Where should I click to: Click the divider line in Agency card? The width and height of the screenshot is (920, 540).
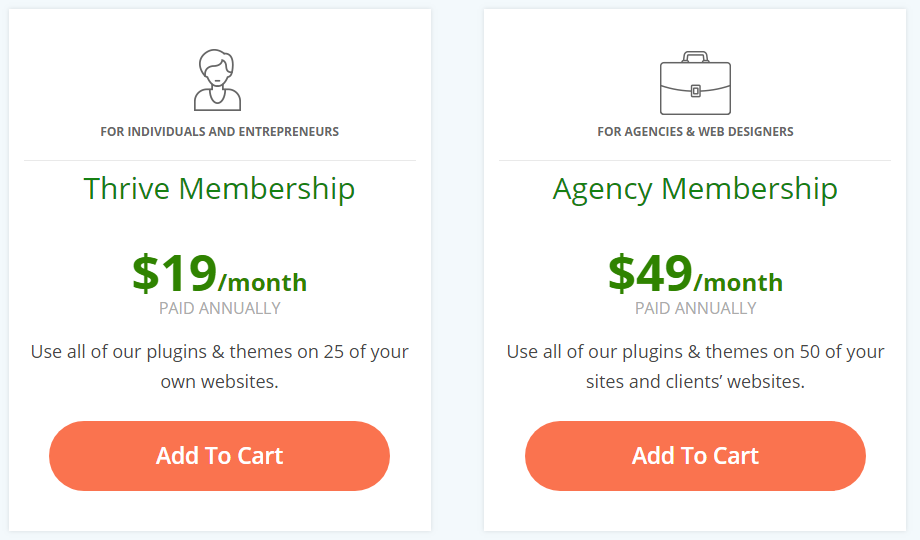pos(695,160)
